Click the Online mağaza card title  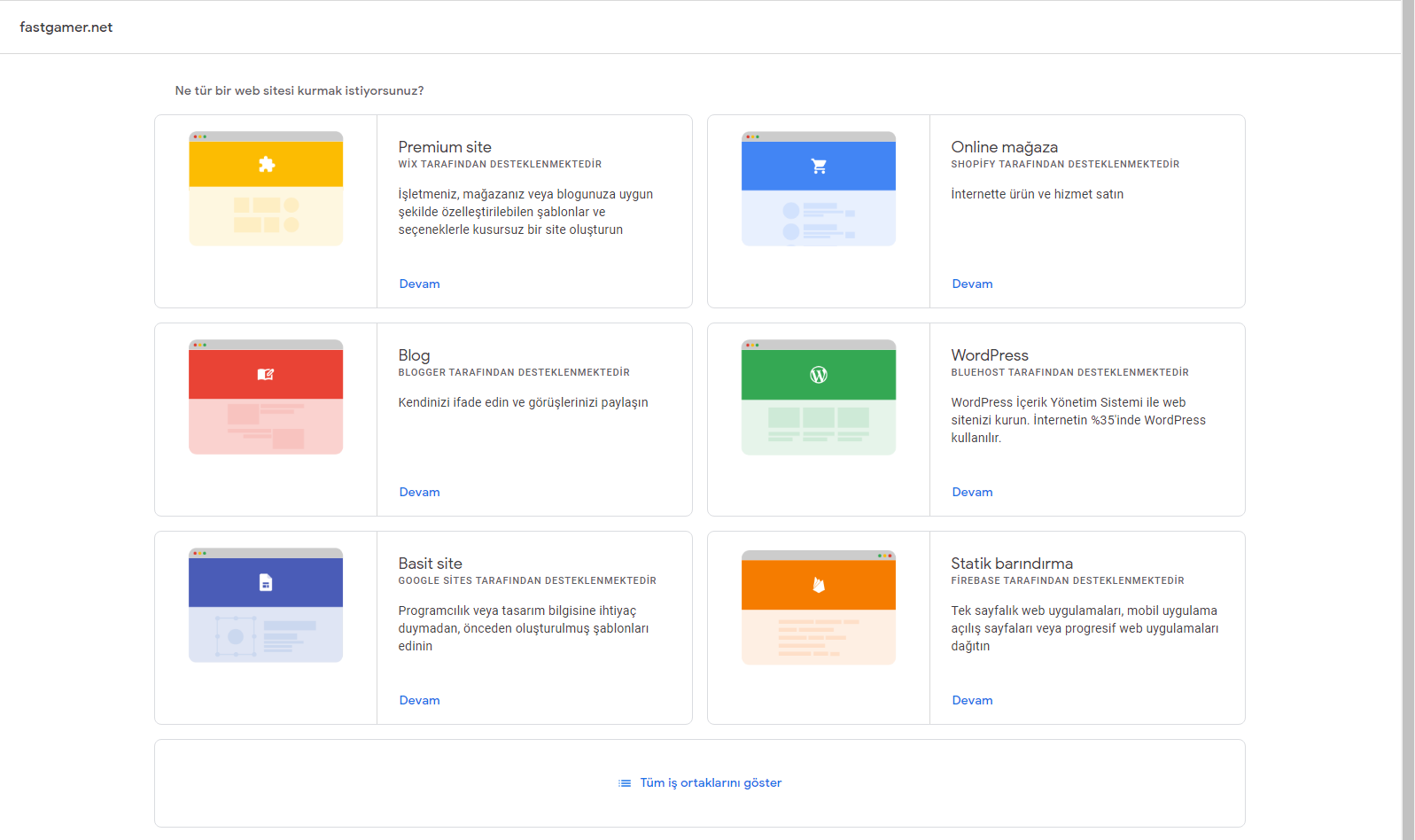click(x=1004, y=147)
